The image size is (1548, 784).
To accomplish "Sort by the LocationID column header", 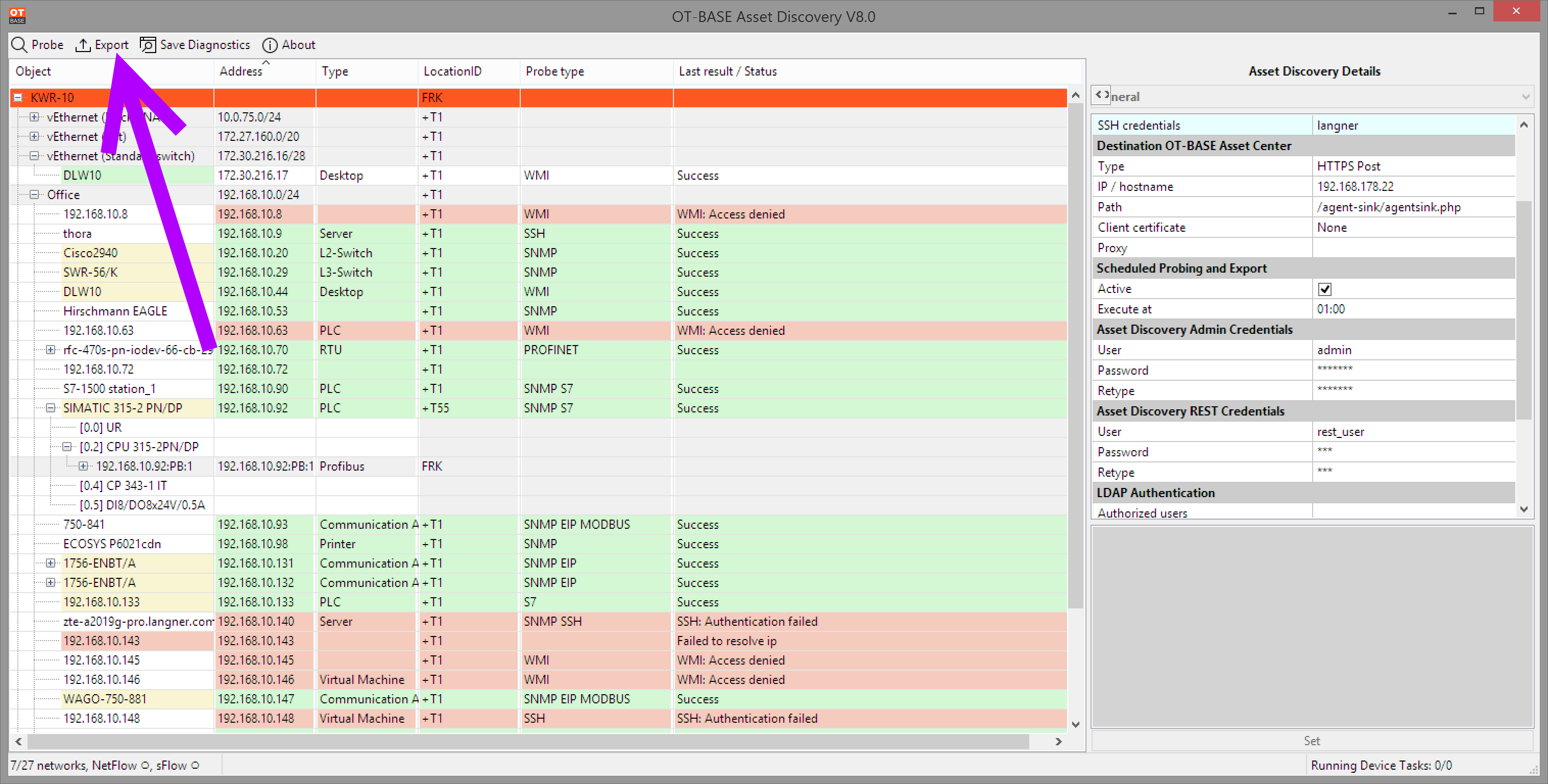I will click(x=469, y=71).
